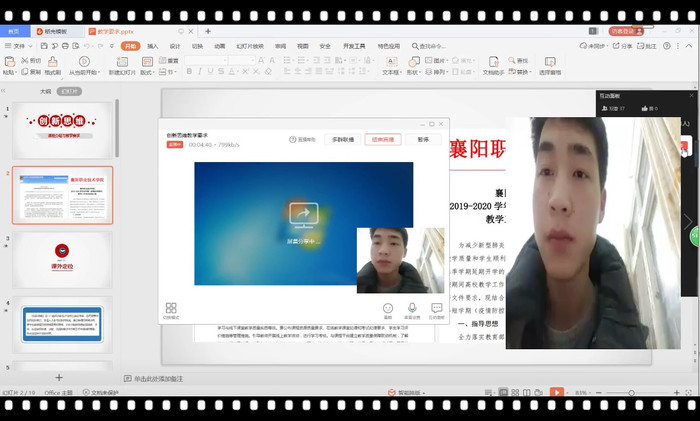Expand the Shapes dropdown
The height and width of the screenshot is (421, 700).
[x=413, y=72]
